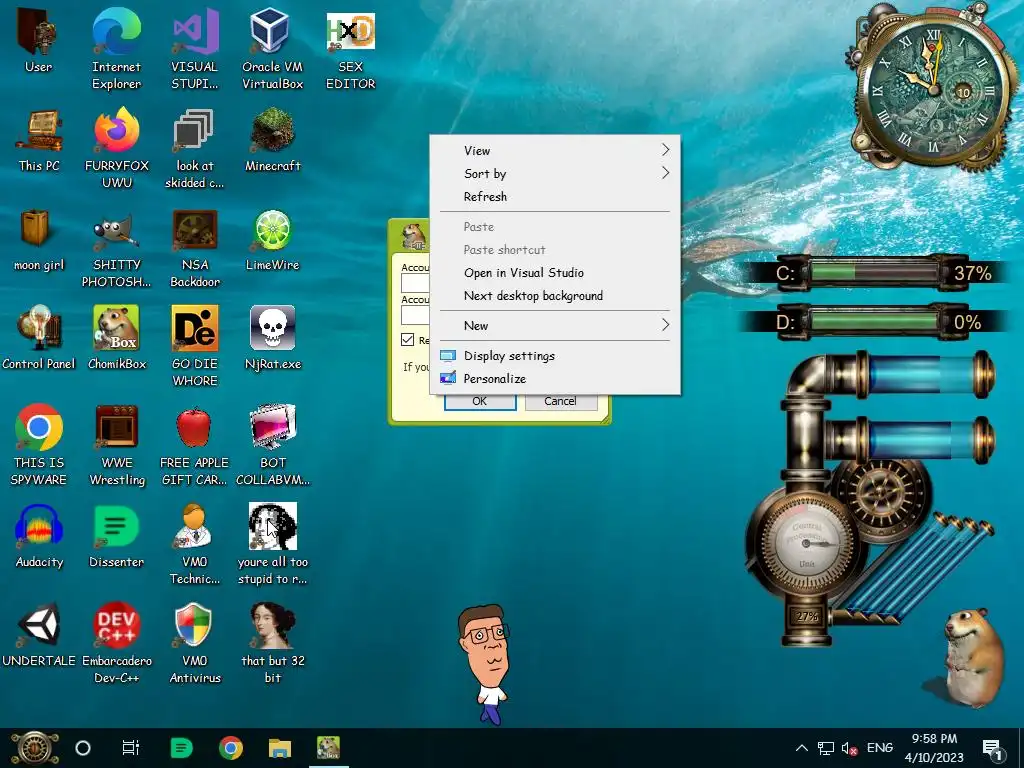1024x768 pixels.
Task: Select the LimeWire desktop icon
Action: point(272,240)
